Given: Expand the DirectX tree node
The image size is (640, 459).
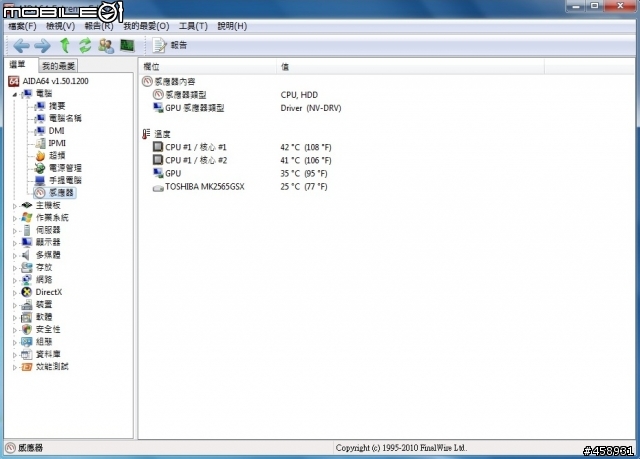Looking at the screenshot, I should pyautogui.click(x=14, y=293).
